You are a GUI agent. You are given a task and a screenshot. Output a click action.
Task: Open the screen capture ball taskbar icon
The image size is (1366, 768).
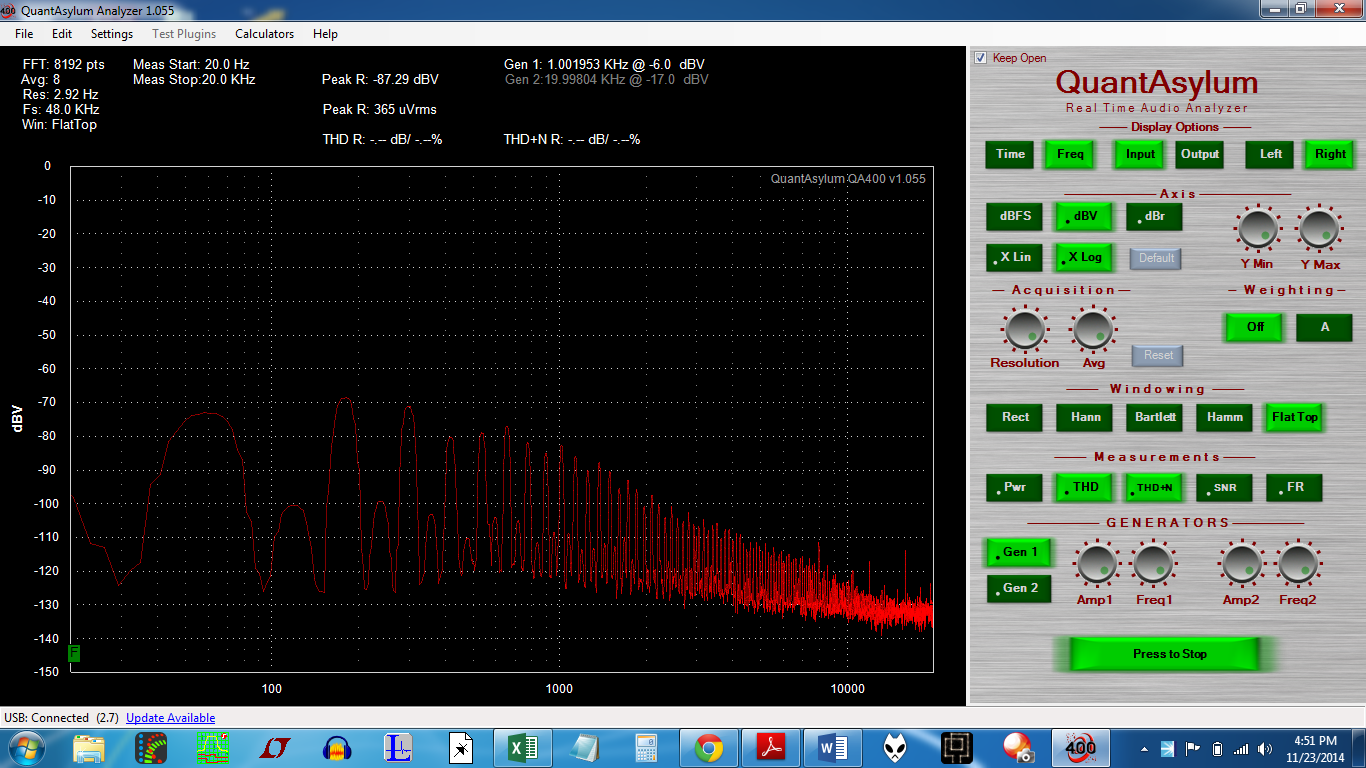[x=1018, y=747]
